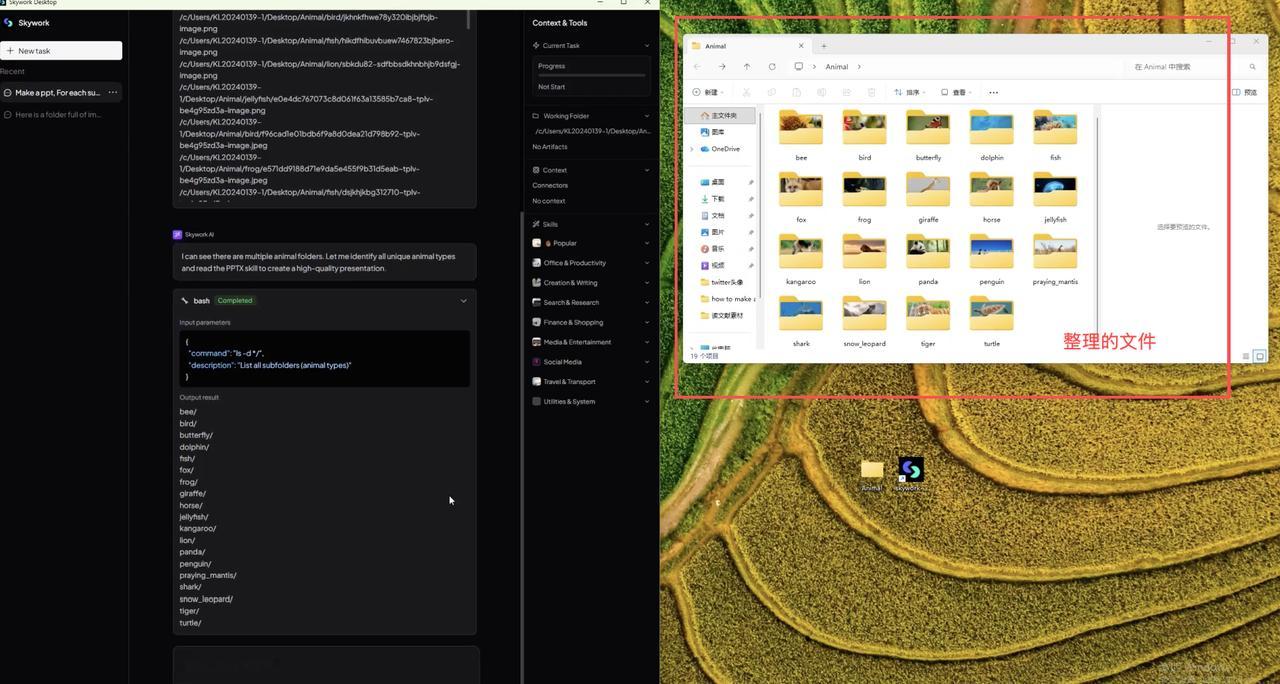Collapse the Context section
Image resolution: width=1280 pixels, height=684 pixels.
646,170
